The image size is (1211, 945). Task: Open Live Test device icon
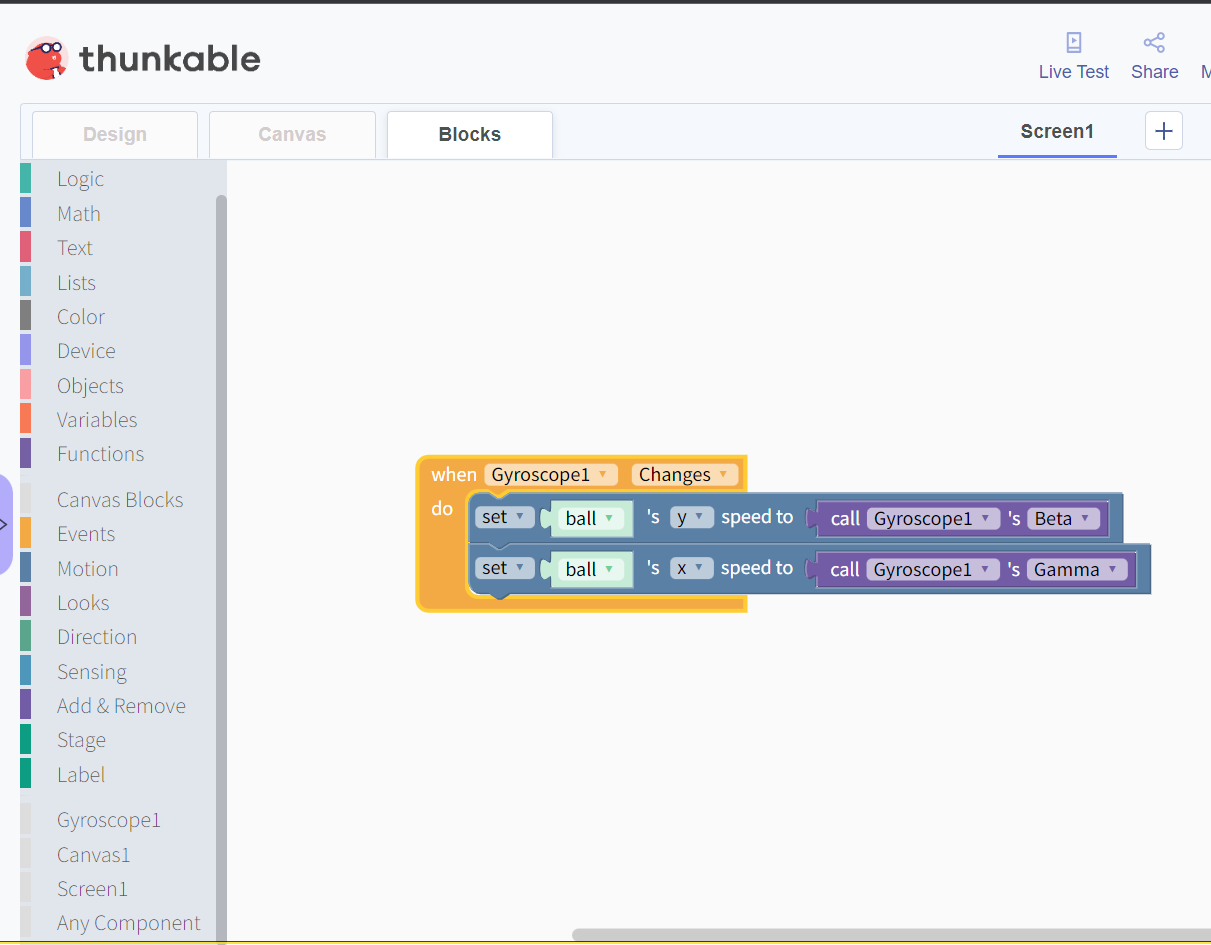pyautogui.click(x=1074, y=42)
